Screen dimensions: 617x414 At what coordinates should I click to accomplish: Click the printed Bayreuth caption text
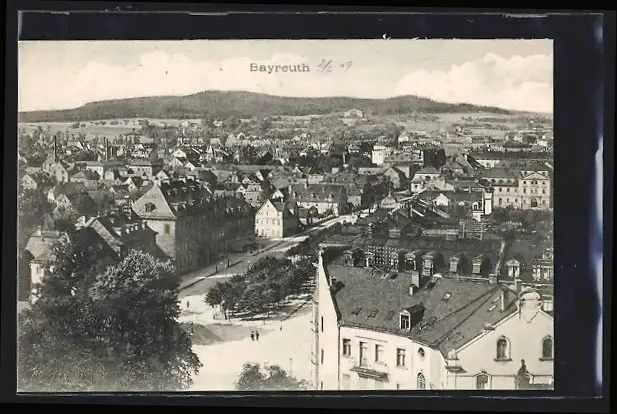click(279, 67)
